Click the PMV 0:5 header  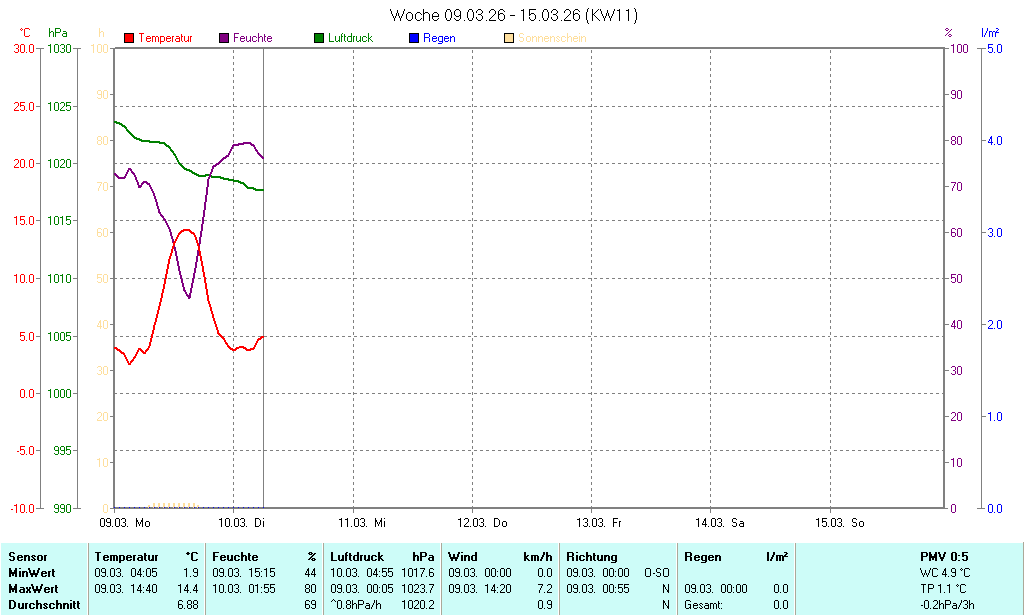point(944,557)
